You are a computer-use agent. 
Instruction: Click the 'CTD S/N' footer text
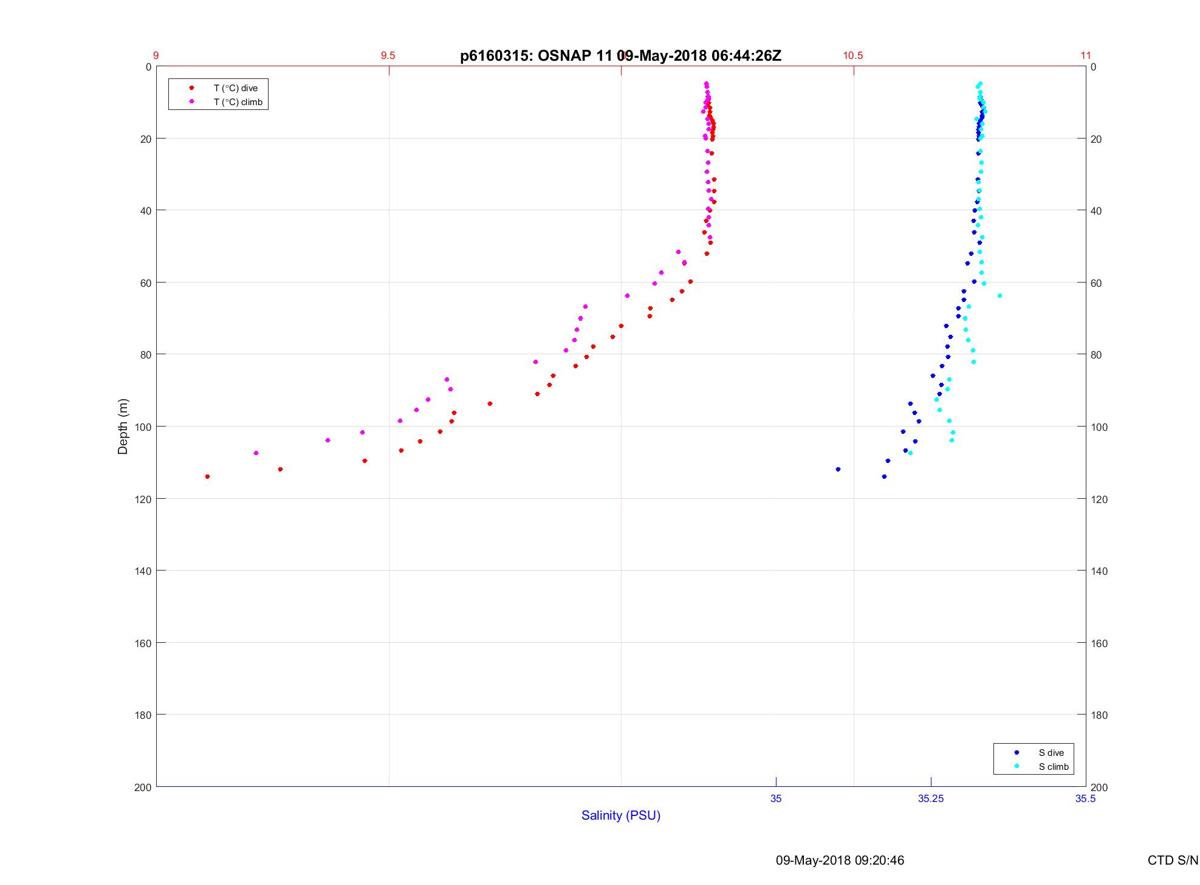click(1173, 860)
